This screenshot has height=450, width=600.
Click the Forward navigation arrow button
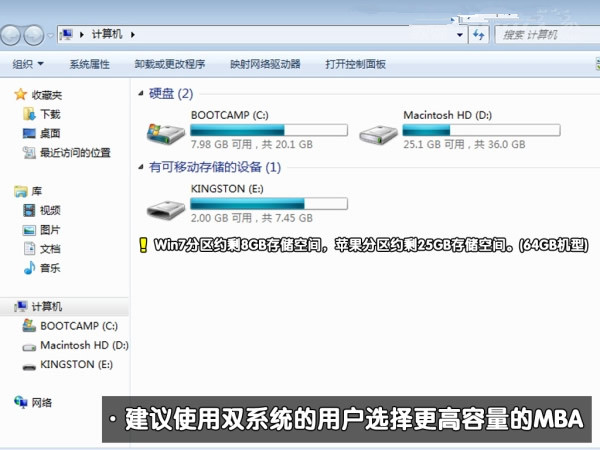pyautogui.click(x=34, y=35)
